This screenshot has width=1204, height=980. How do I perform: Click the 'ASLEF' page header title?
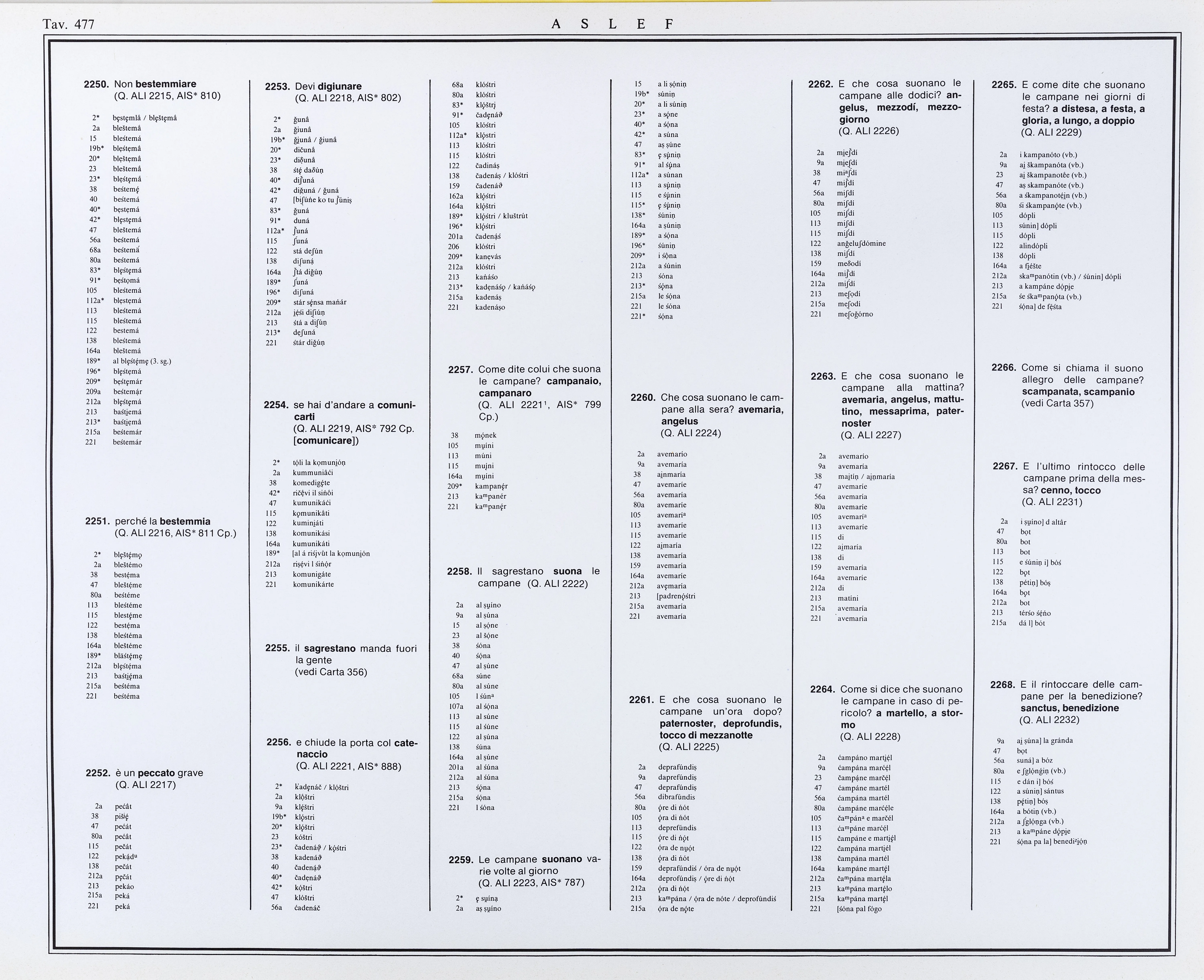pos(612,24)
